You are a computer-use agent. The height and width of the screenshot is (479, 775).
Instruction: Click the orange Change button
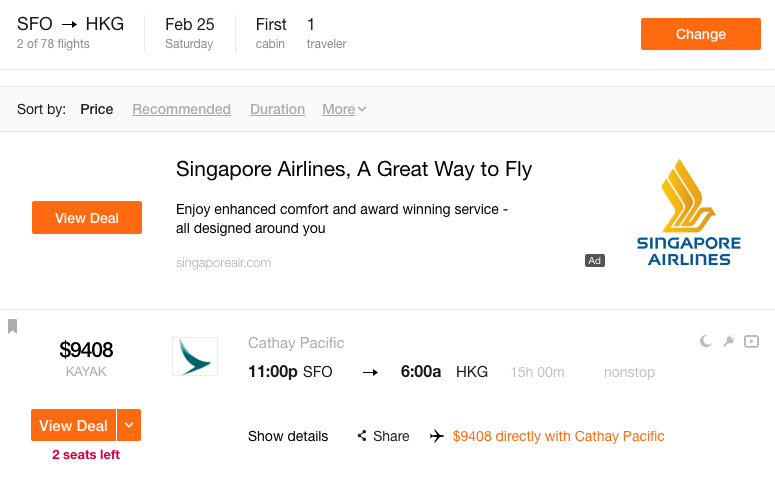click(x=701, y=34)
